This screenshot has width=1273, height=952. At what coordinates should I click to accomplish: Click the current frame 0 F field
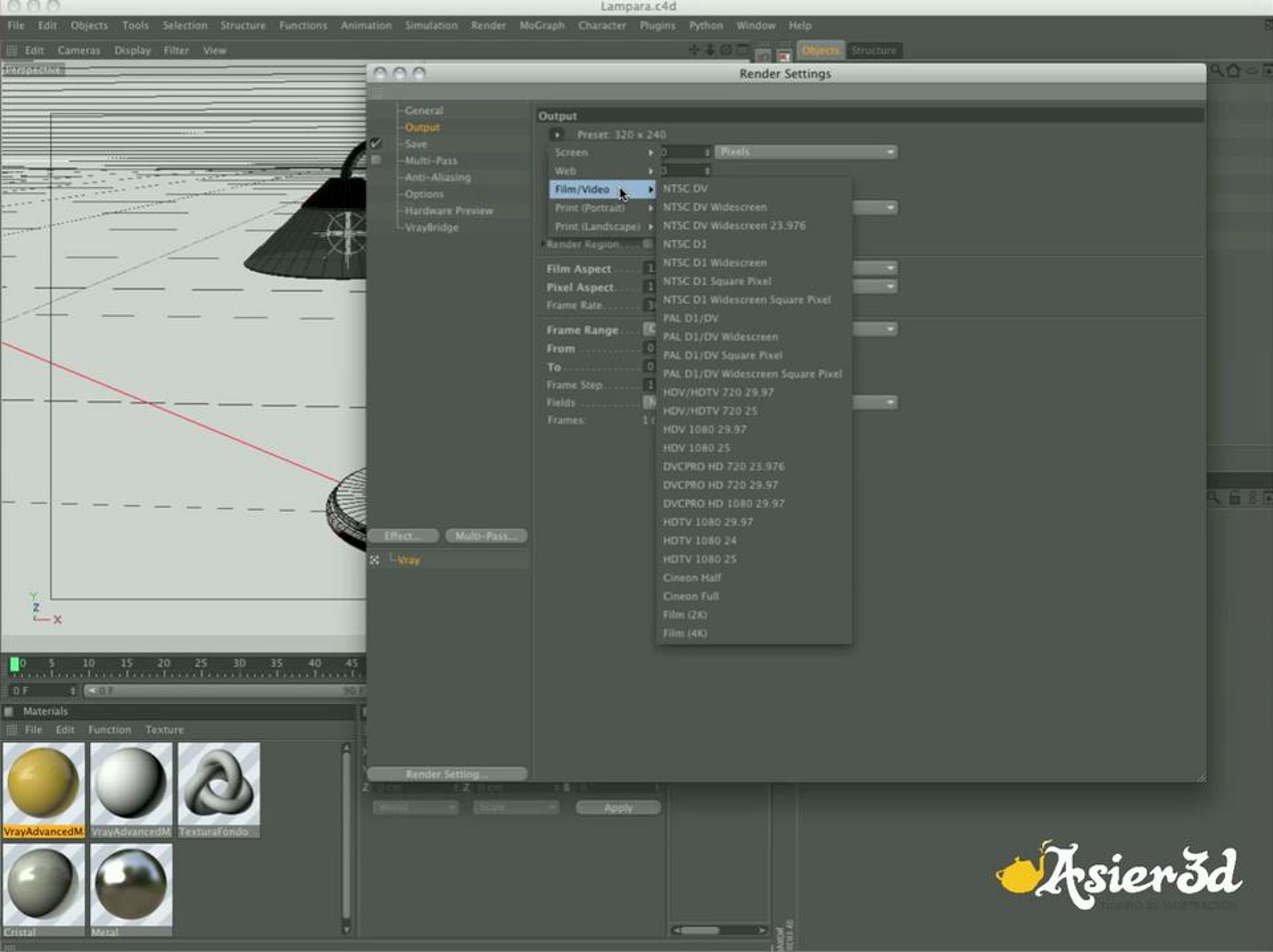[43, 691]
